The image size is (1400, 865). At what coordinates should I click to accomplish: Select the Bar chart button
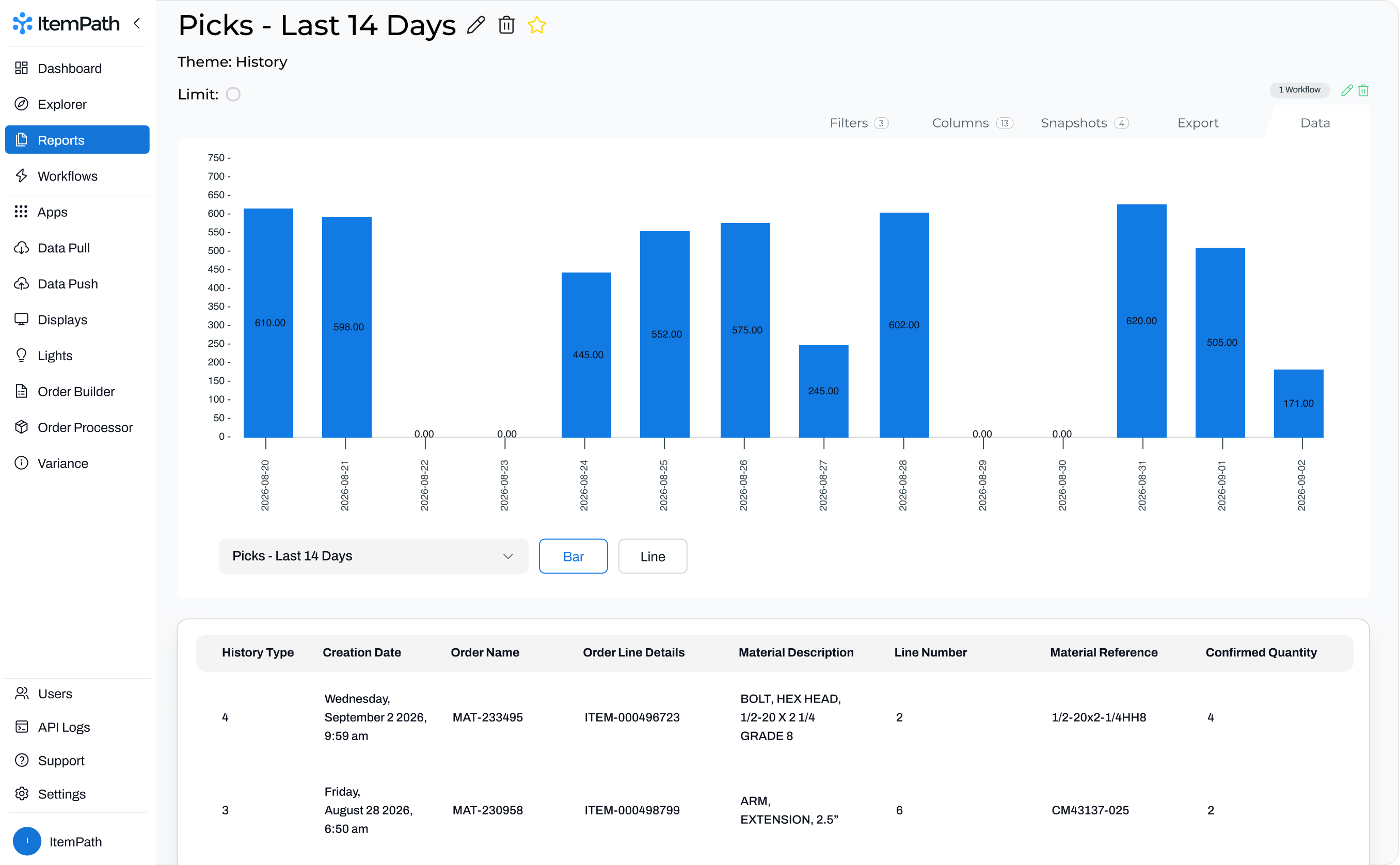click(x=574, y=556)
